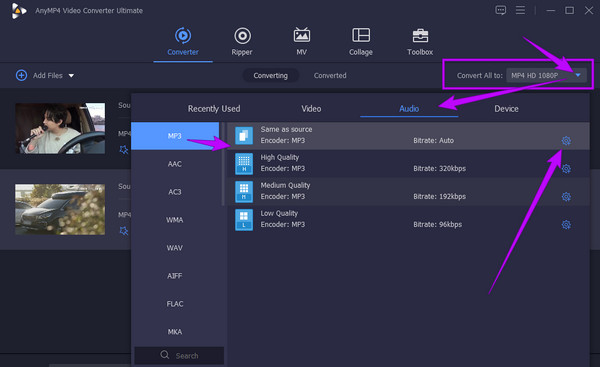Screen dimensions: 600x367
Task: Select the singer-in-car video thumbnail
Action: pos(60,128)
